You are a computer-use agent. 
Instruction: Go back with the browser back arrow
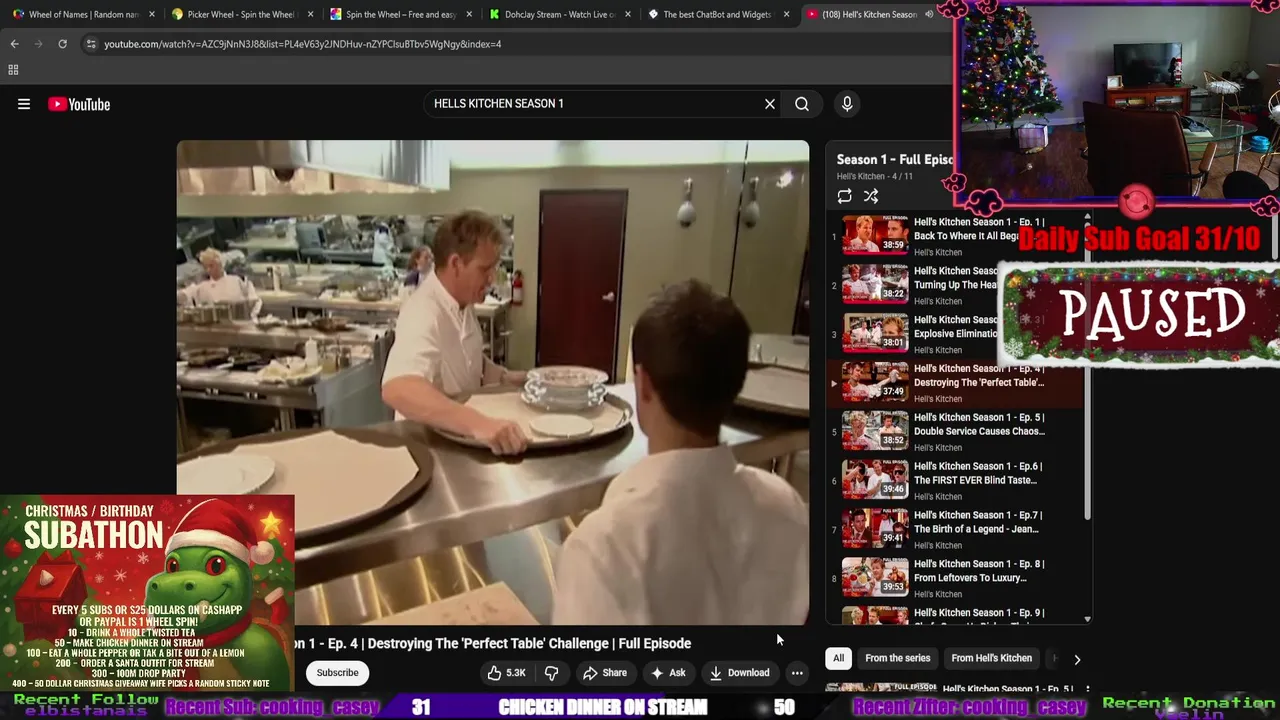pyautogui.click(x=14, y=44)
